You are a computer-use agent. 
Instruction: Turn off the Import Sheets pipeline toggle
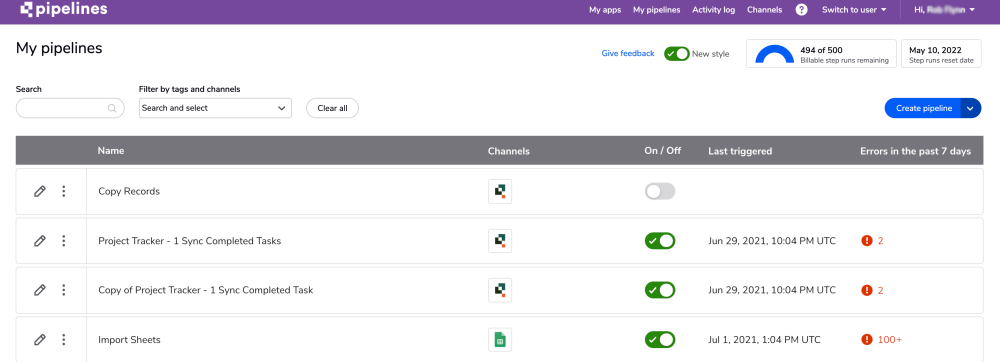point(660,340)
